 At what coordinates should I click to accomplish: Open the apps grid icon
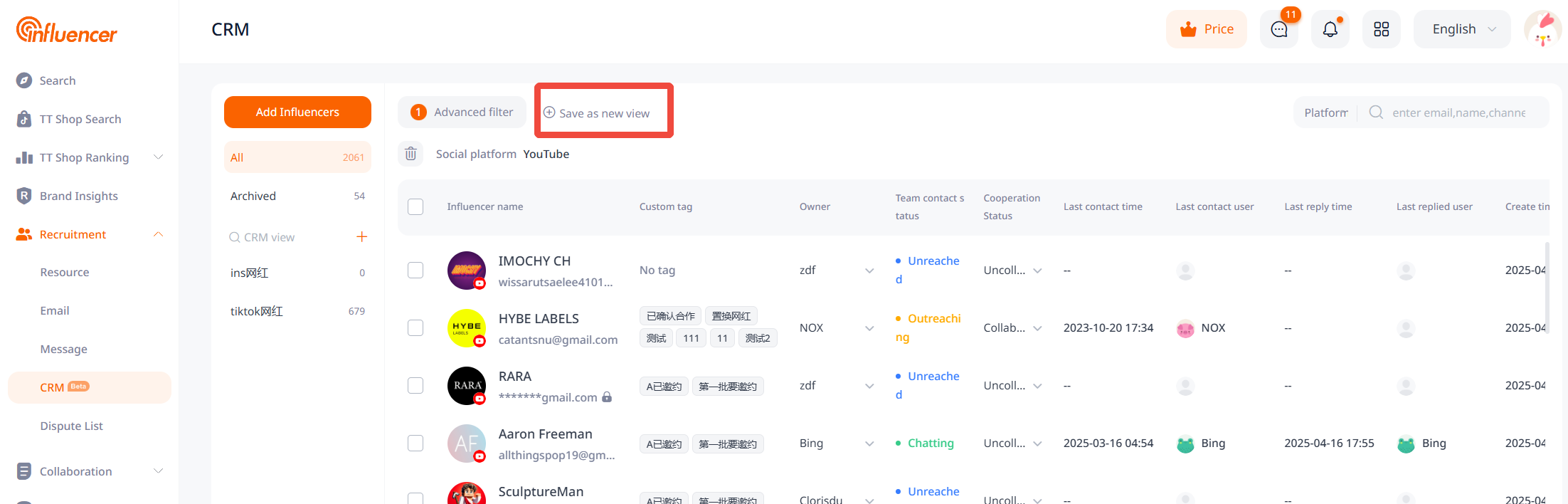[x=1381, y=29]
